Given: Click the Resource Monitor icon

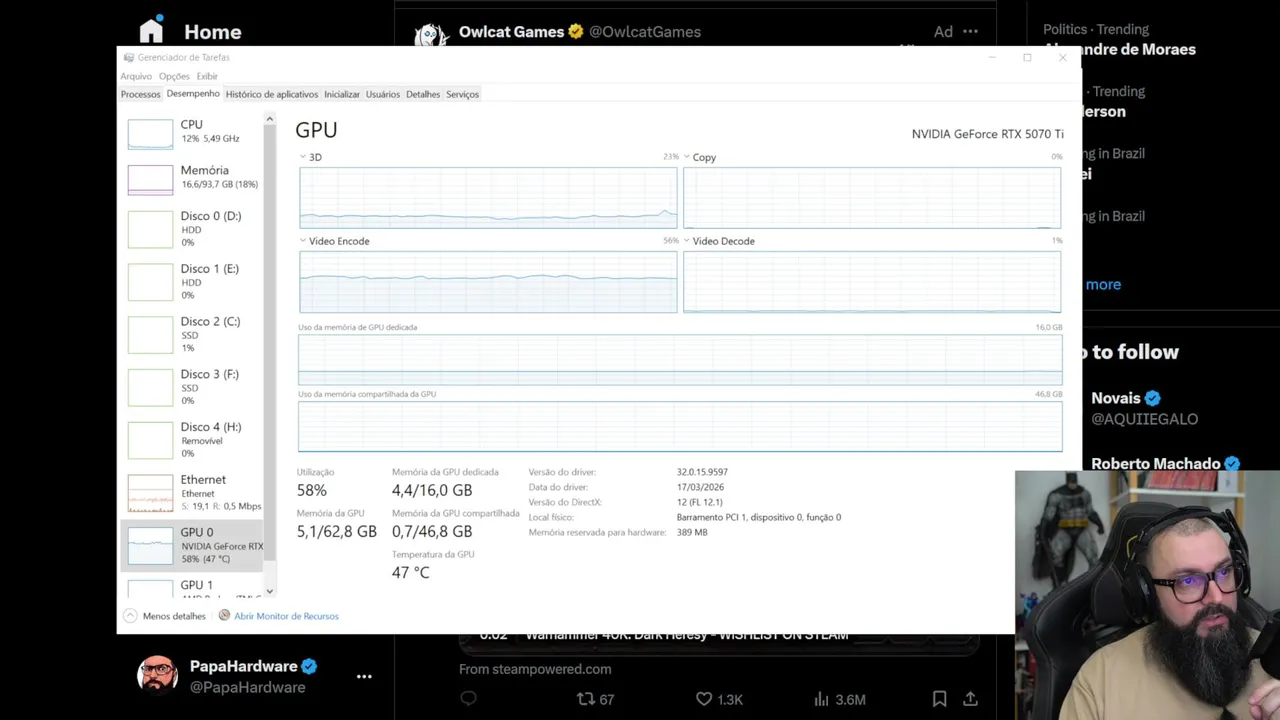Looking at the screenshot, I should click(x=224, y=616).
